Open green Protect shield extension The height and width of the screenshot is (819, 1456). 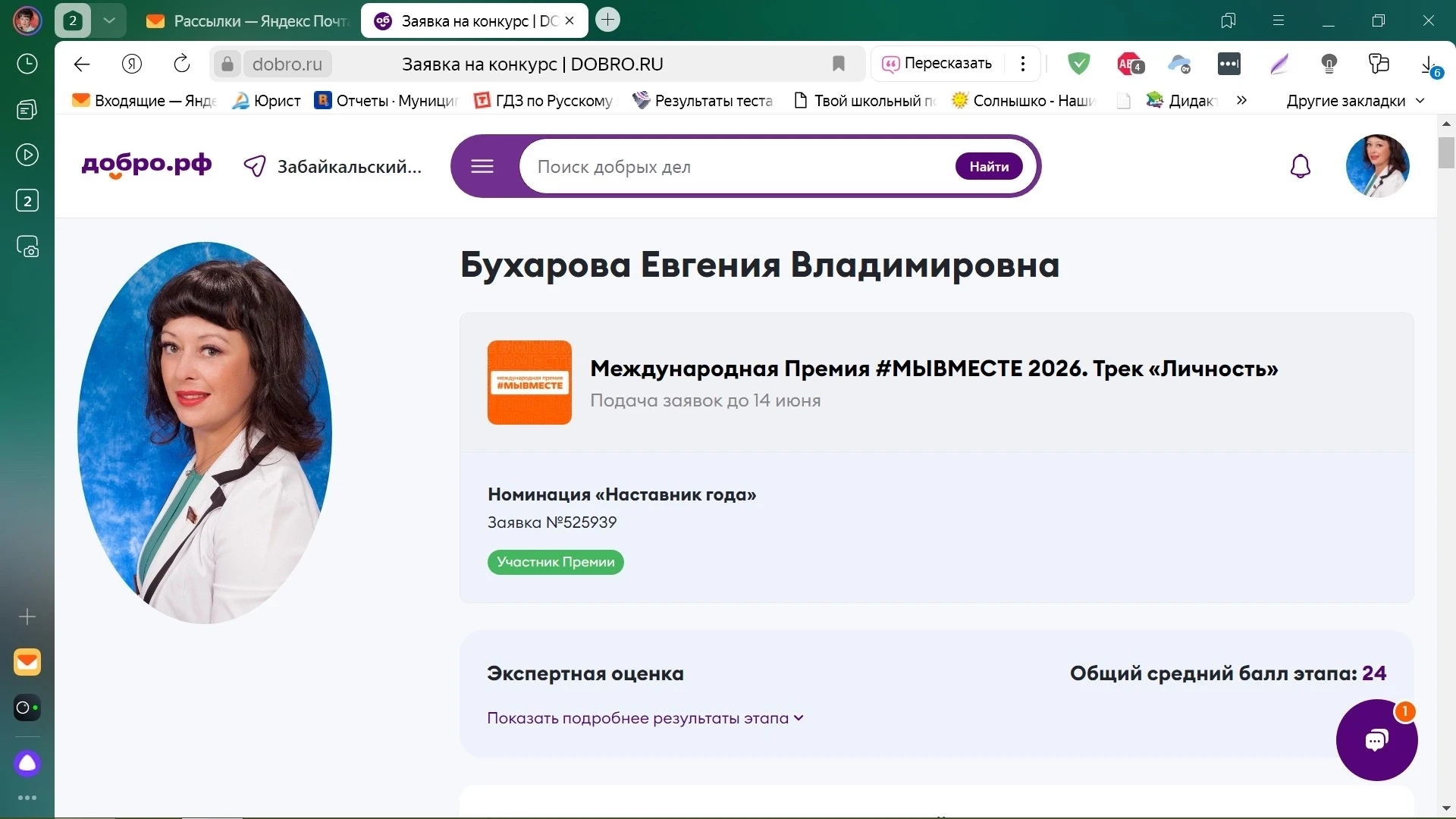(1078, 64)
